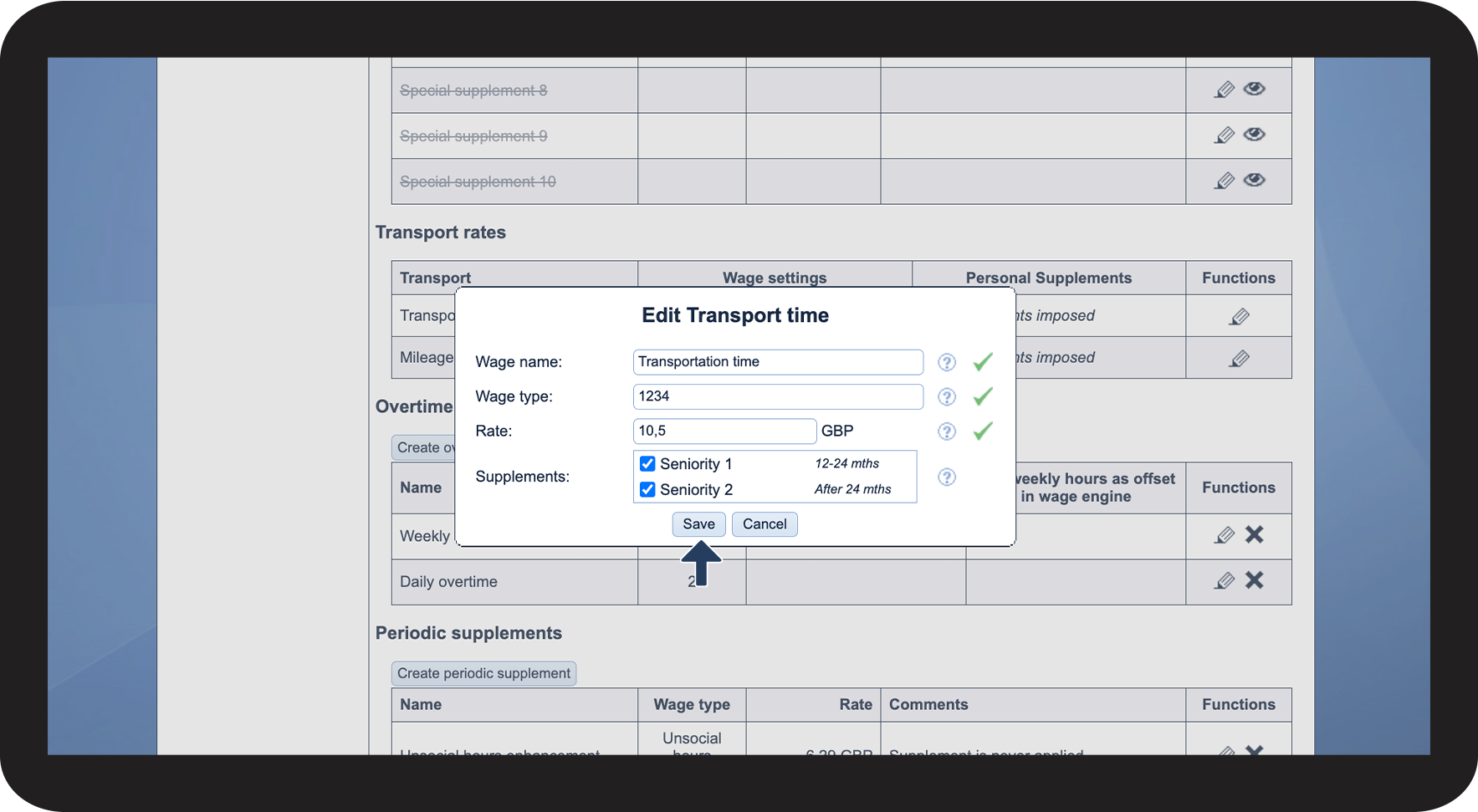Click help icon beside Rate field

point(946,432)
